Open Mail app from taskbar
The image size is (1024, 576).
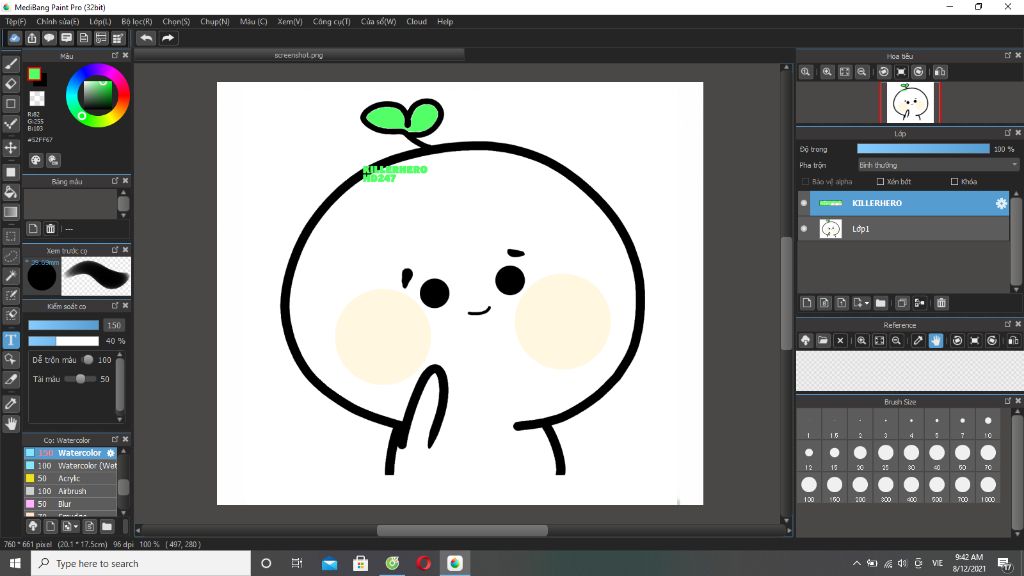pyautogui.click(x=330, y=563)
